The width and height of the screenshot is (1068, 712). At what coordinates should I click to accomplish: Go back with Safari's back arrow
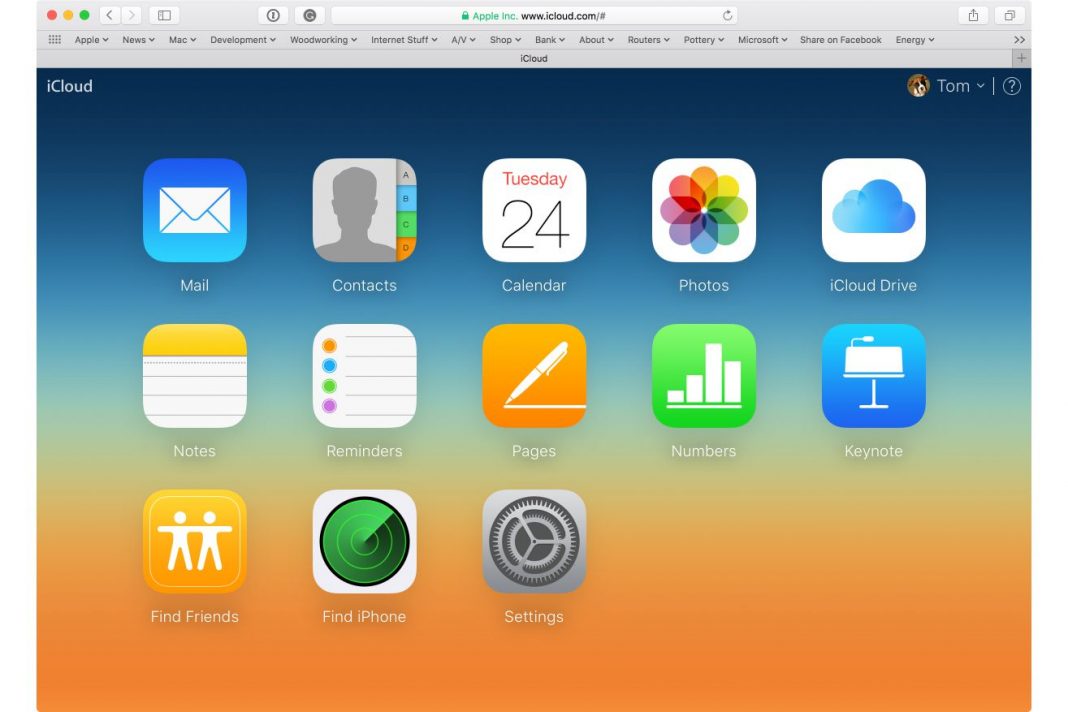click(110, 15)
